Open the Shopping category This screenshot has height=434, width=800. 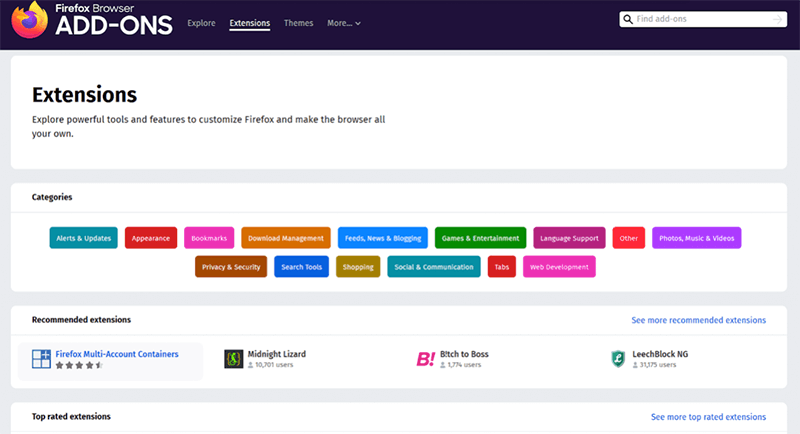point(358,267)
